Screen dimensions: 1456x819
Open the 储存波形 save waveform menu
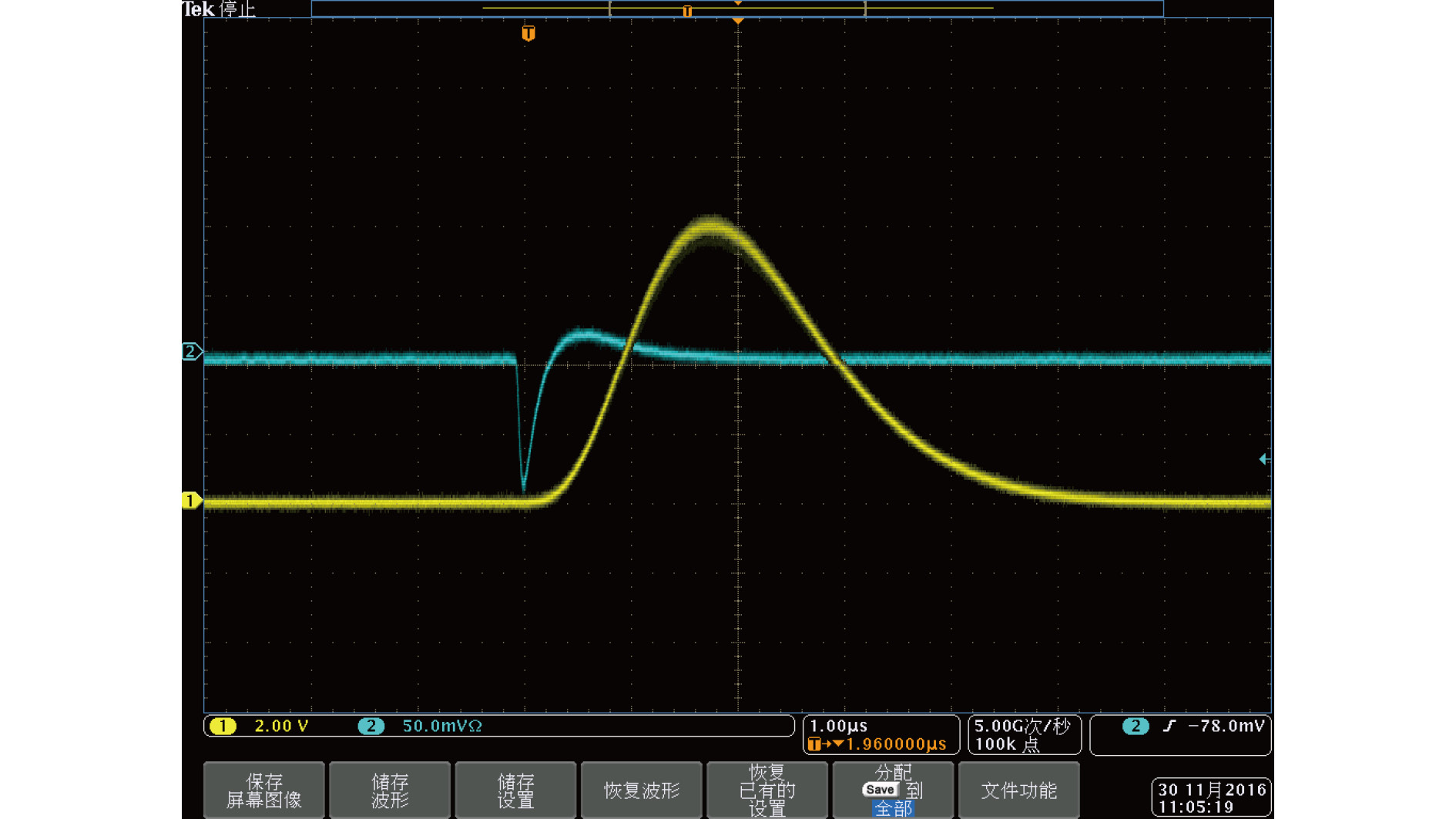390,790
